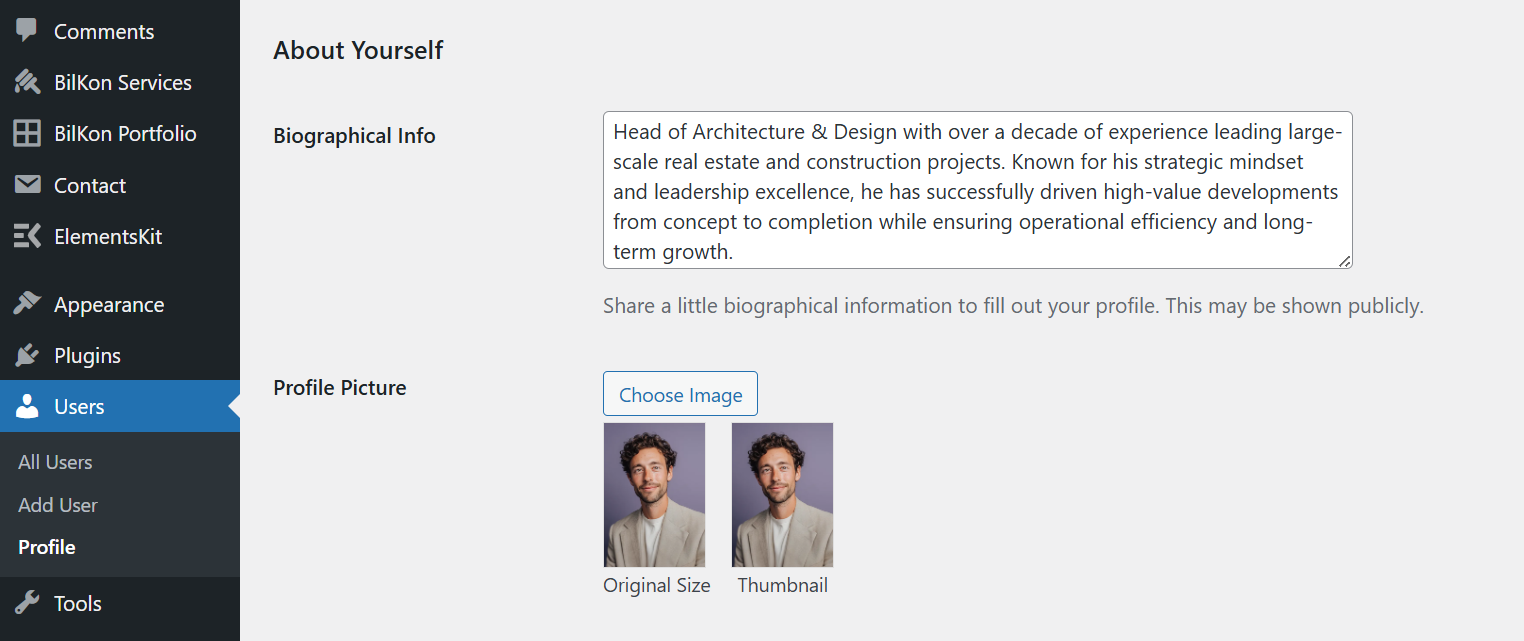The width and height of the screenshot is (1524, 641).
Task: Open the Appearance menu label
Action: tap(109, 305)
